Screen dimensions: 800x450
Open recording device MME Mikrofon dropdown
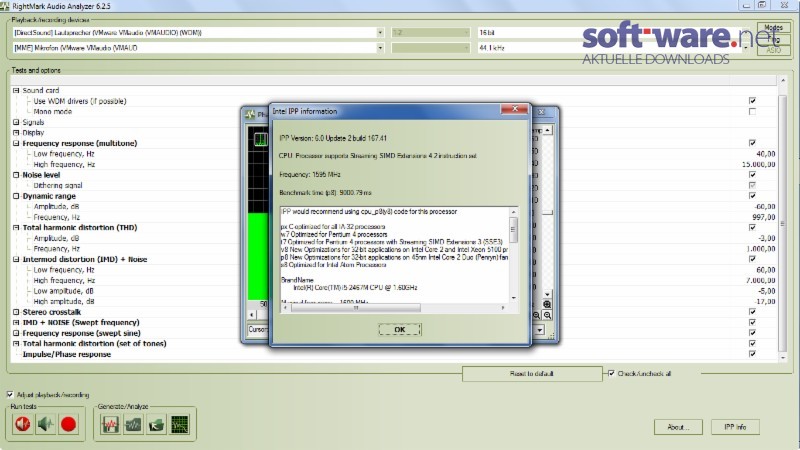[x=380, y=47]
